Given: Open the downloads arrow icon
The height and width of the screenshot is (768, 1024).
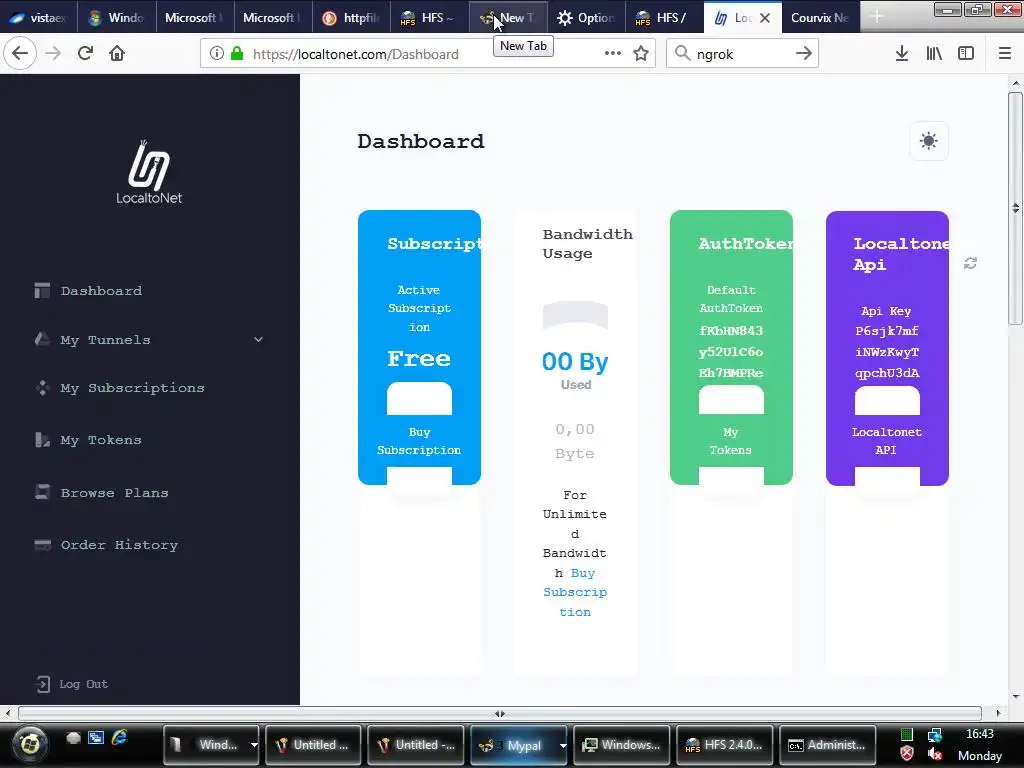Looking at the screenshot, I should (902, 54).
